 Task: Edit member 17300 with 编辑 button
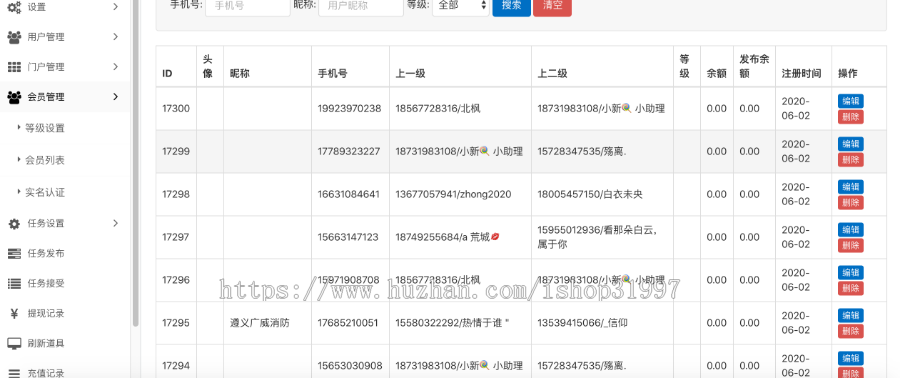[x=851, y=102]
